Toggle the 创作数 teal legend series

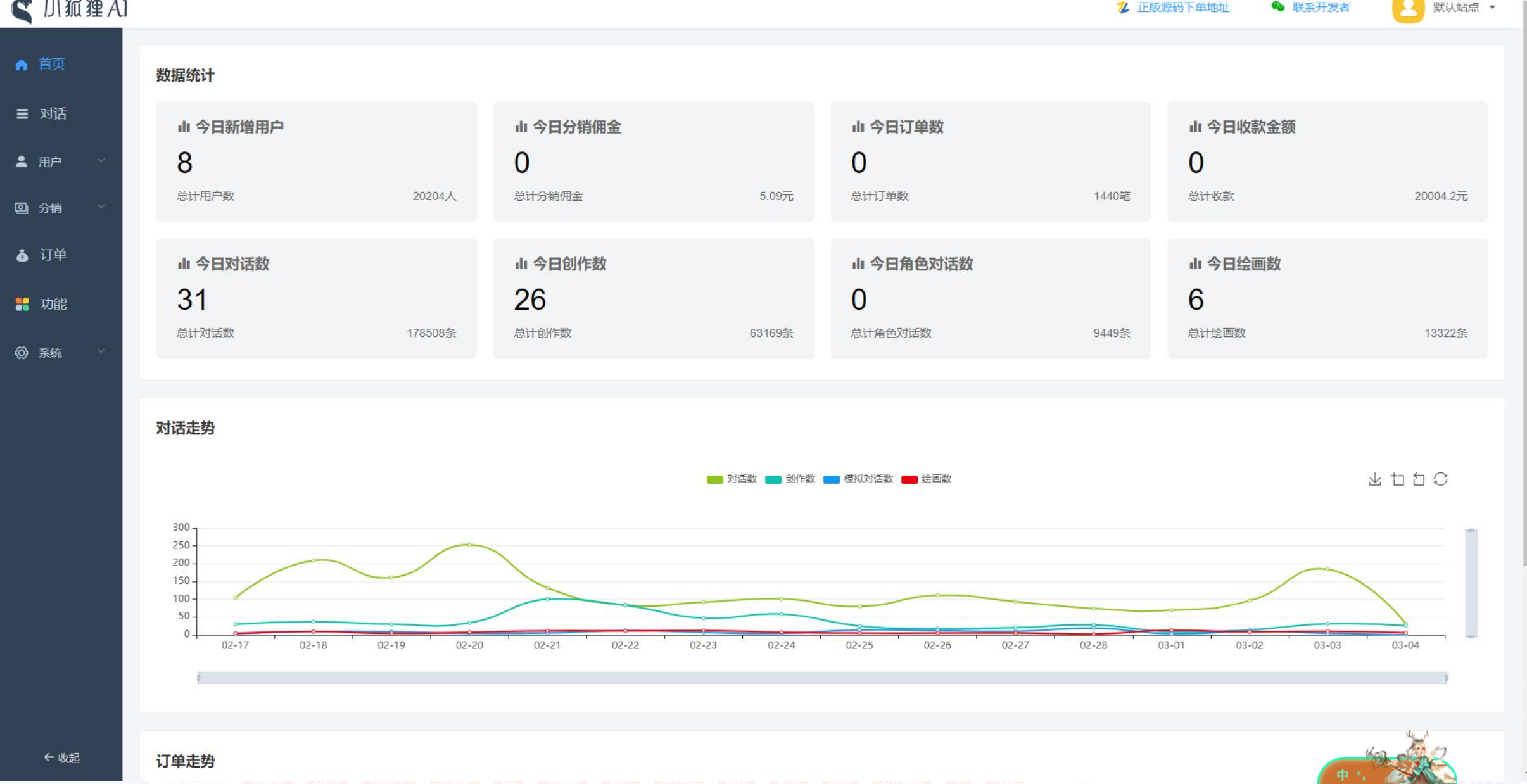790,479
